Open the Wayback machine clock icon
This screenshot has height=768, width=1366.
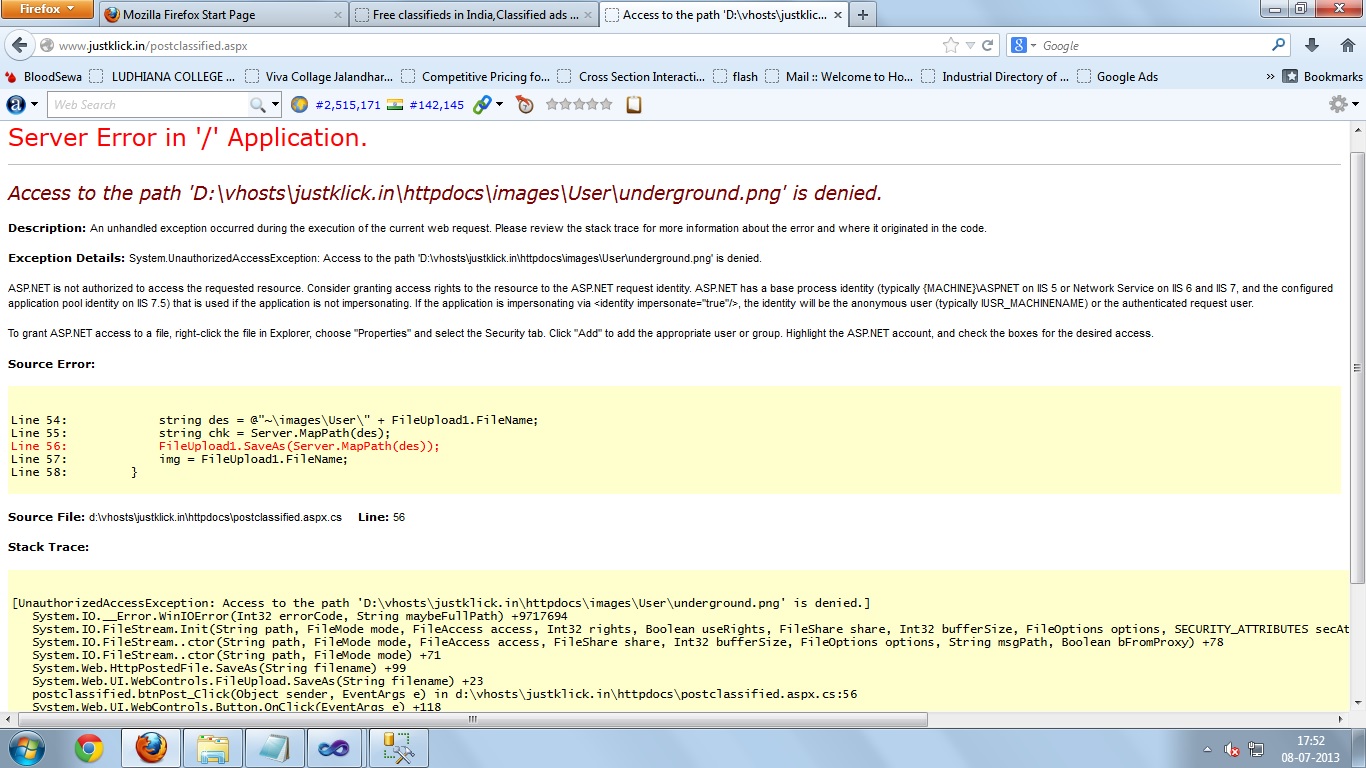(x=525, y=104)
